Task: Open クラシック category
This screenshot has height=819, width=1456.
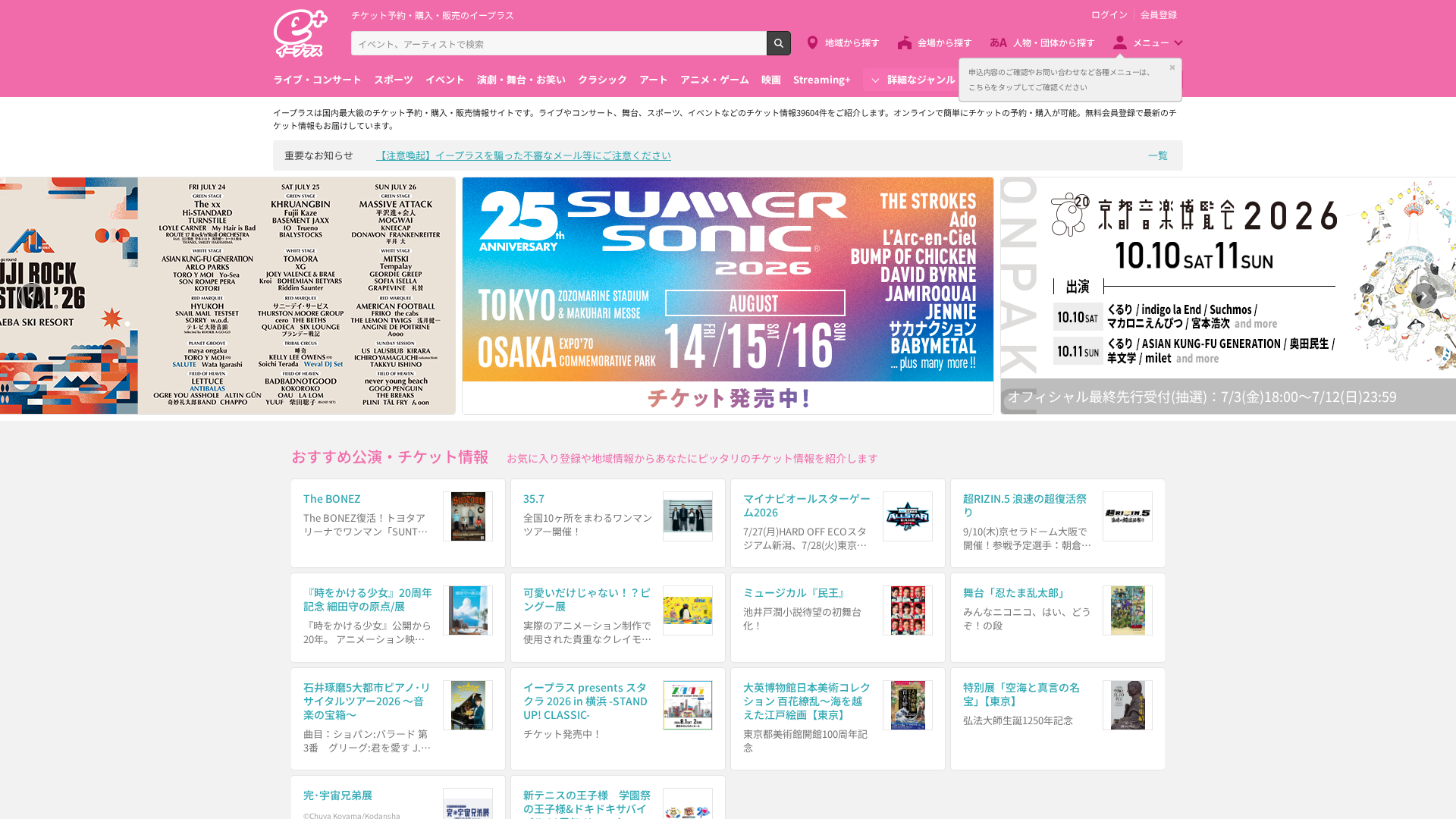Action: 602,80
